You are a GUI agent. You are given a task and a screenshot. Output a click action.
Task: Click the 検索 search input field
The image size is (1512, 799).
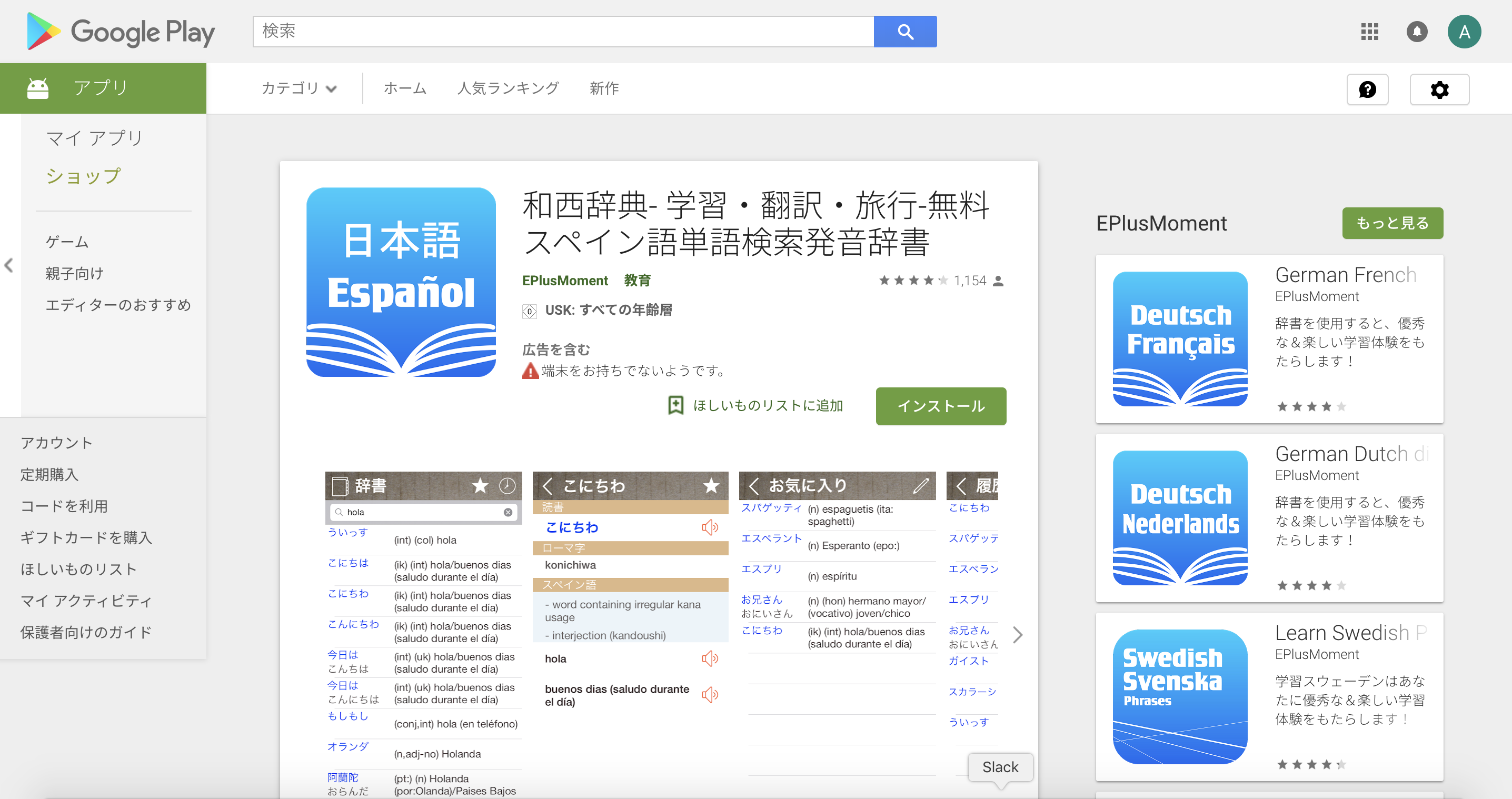pyautogui.click(x=563, y=32)
